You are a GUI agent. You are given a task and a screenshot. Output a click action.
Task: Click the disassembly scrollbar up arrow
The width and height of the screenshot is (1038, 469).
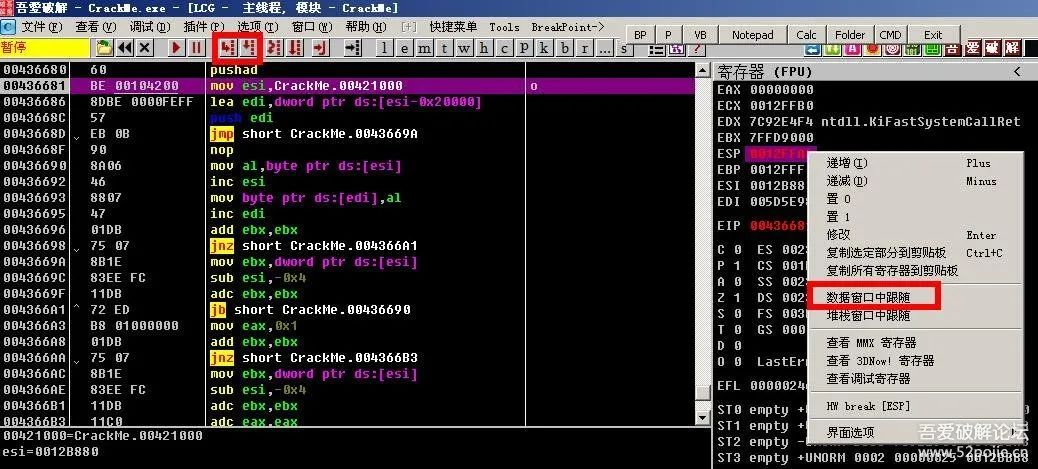[x=703, y=70]
